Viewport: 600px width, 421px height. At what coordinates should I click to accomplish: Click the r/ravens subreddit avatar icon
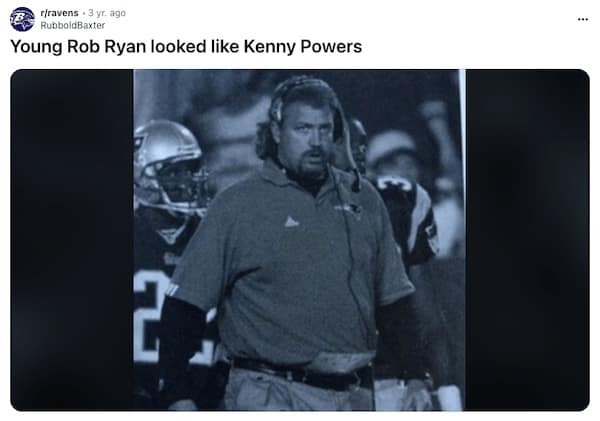tap(22, 18)
